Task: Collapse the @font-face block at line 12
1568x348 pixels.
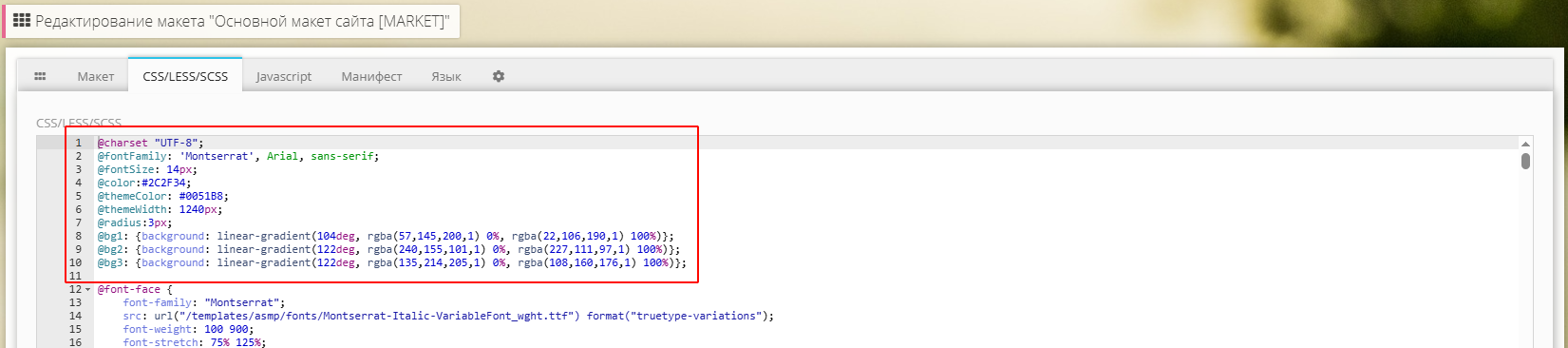Action: [x=87, y=289]
